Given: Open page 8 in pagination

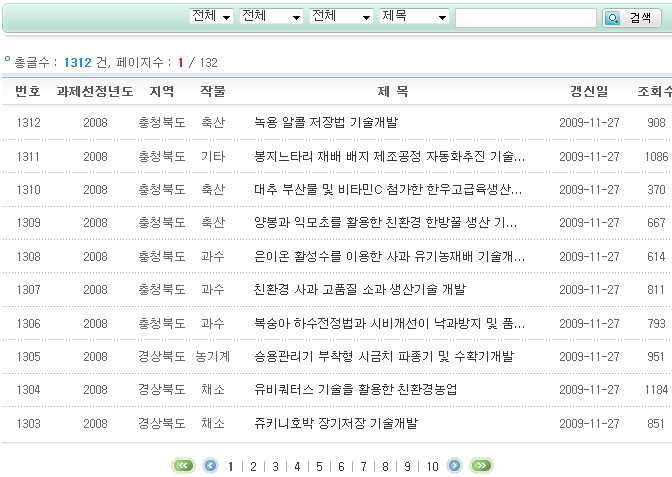Looking at the screenshot, I should click(385, 466).
